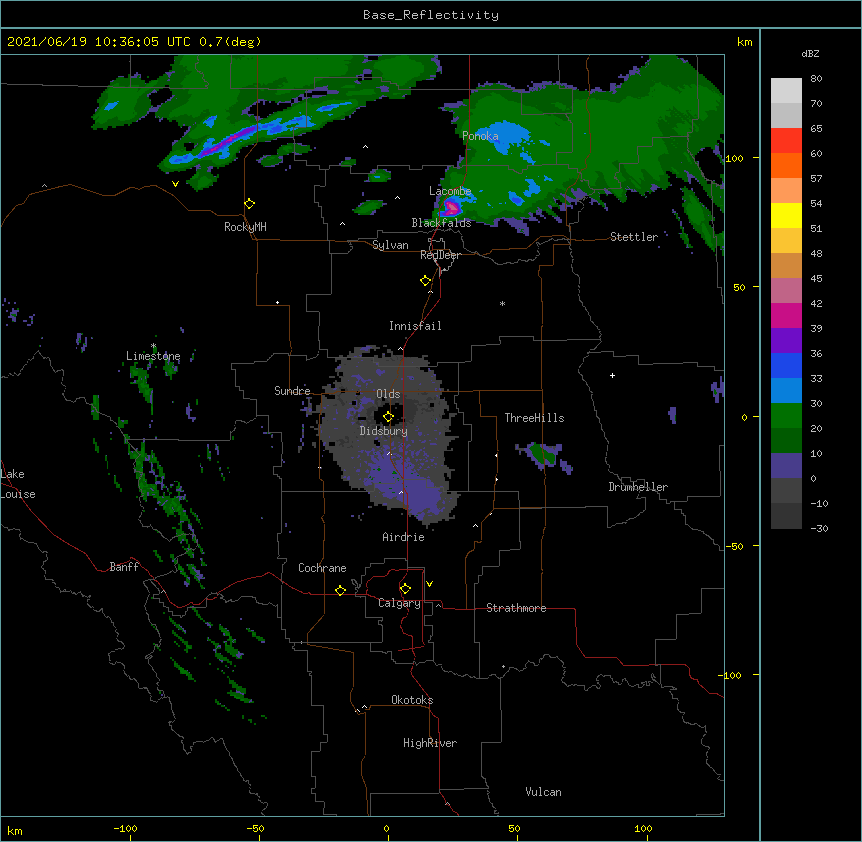Select the Banff label
This screenshot has height=842, width=862.
(124, 567)
